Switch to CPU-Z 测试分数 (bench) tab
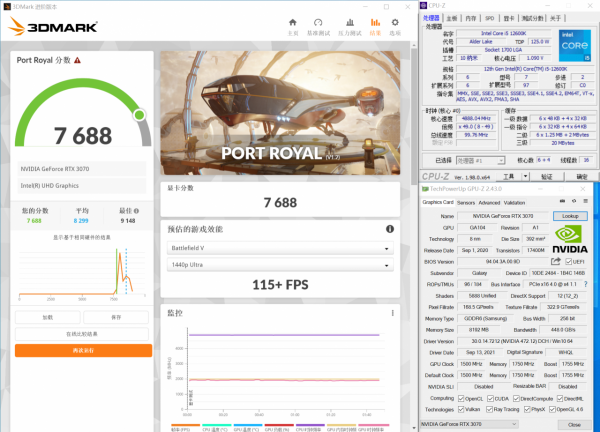The height and width of the screenshot is (432, 600). (532, 18)
